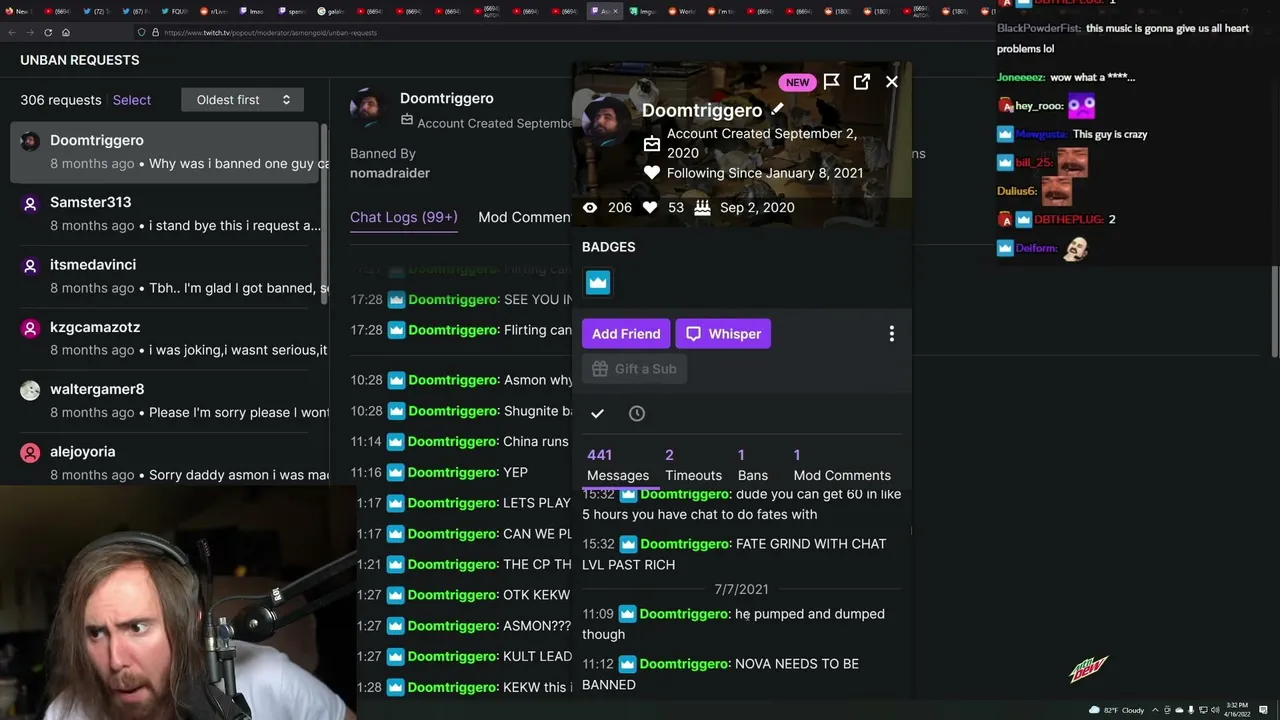The image size is (1280, 720).
Task: Click chat log line 'China runs'
Action: [x=460, y=442]
